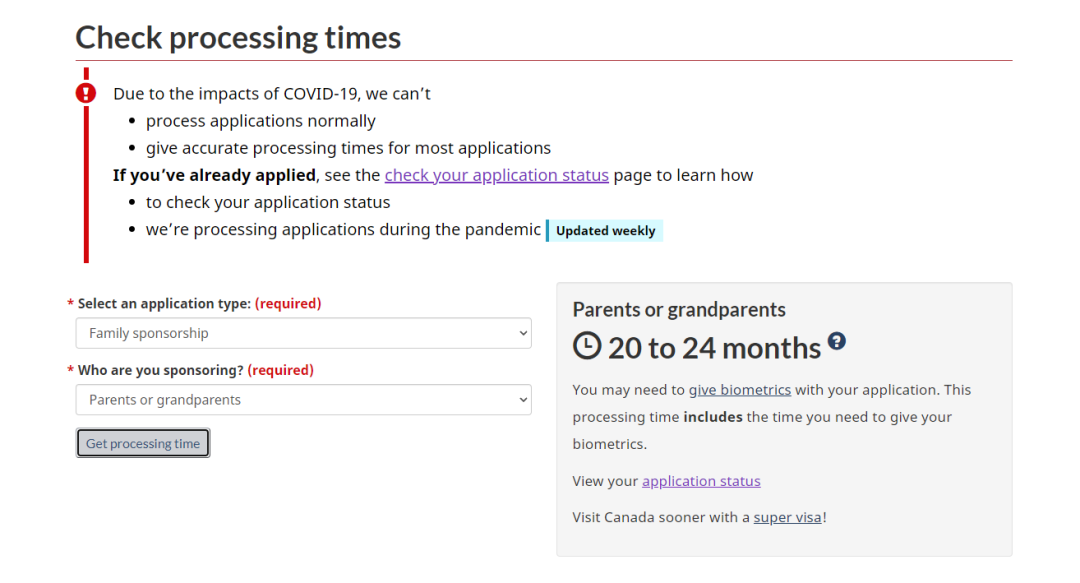Expand the chevron on Parents or grandparents dropdown
Image resolution: width=1080 pixels, height=583 pixels.
pyautogui.click(x=523, y=400)
